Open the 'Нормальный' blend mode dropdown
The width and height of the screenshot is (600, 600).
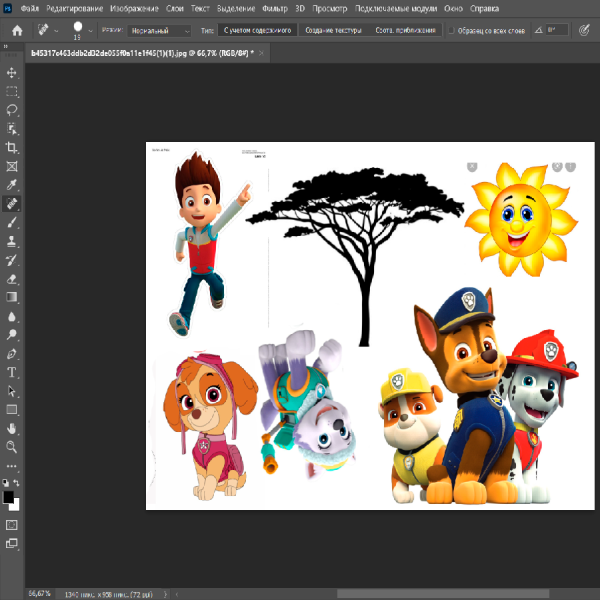tap(159, 31)
